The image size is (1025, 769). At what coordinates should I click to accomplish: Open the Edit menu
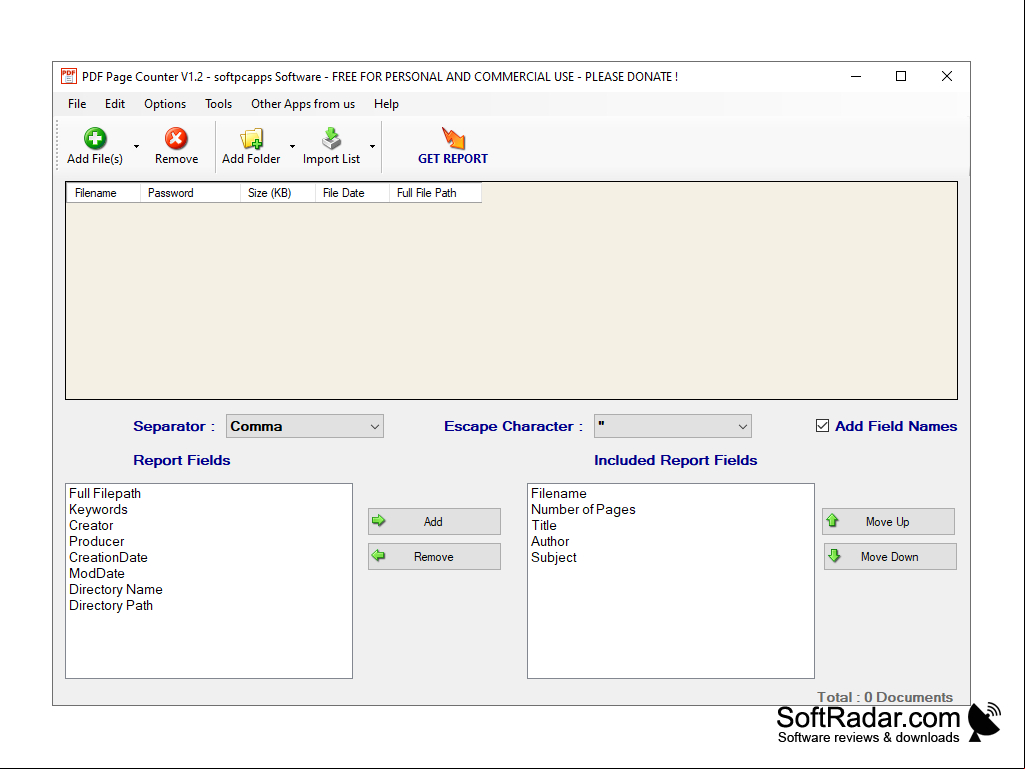[x=115, y=104]
